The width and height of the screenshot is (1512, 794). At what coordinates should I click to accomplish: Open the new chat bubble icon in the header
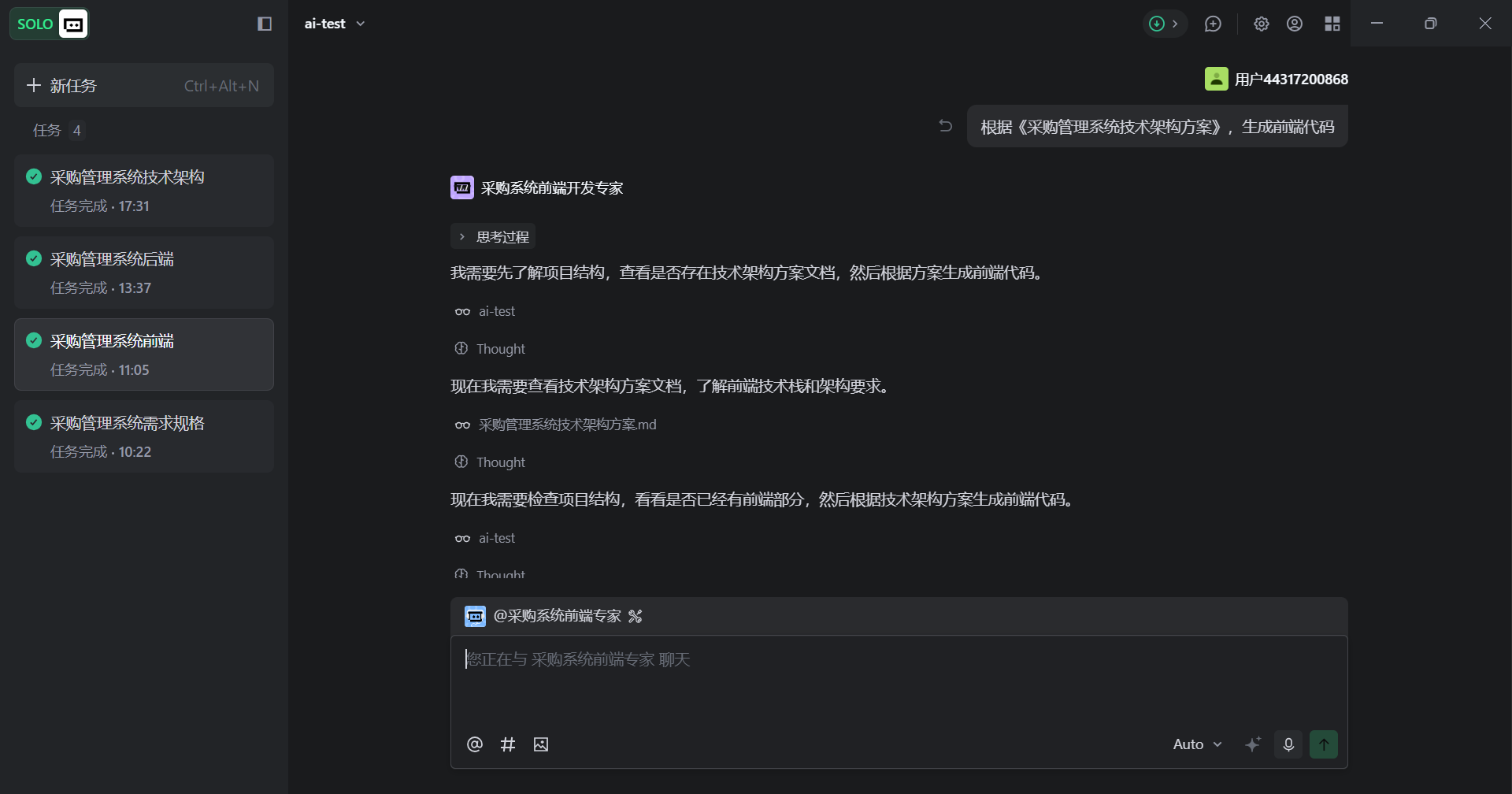[1213, 24]
